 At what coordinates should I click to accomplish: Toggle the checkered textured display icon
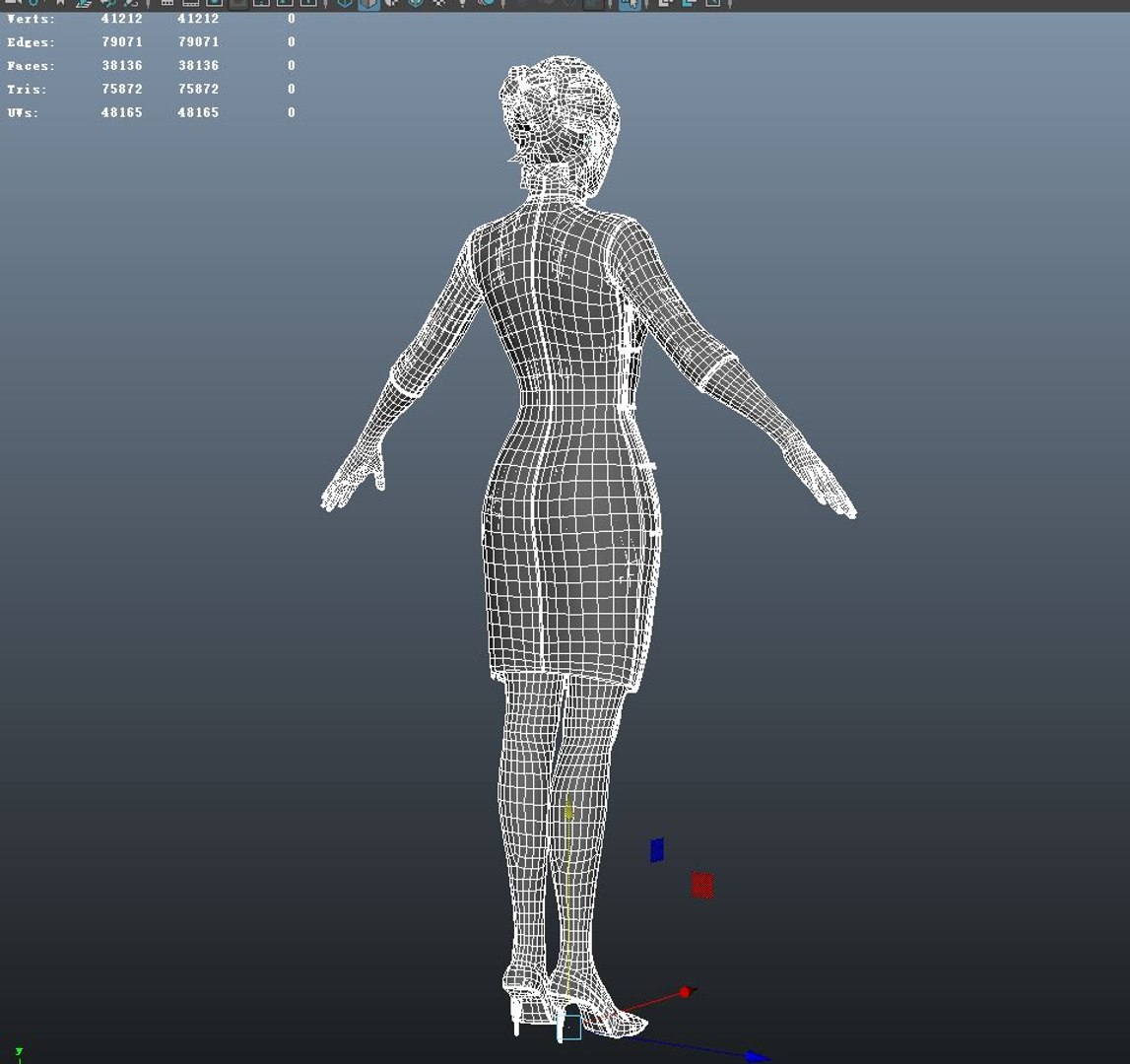[438, 3]
